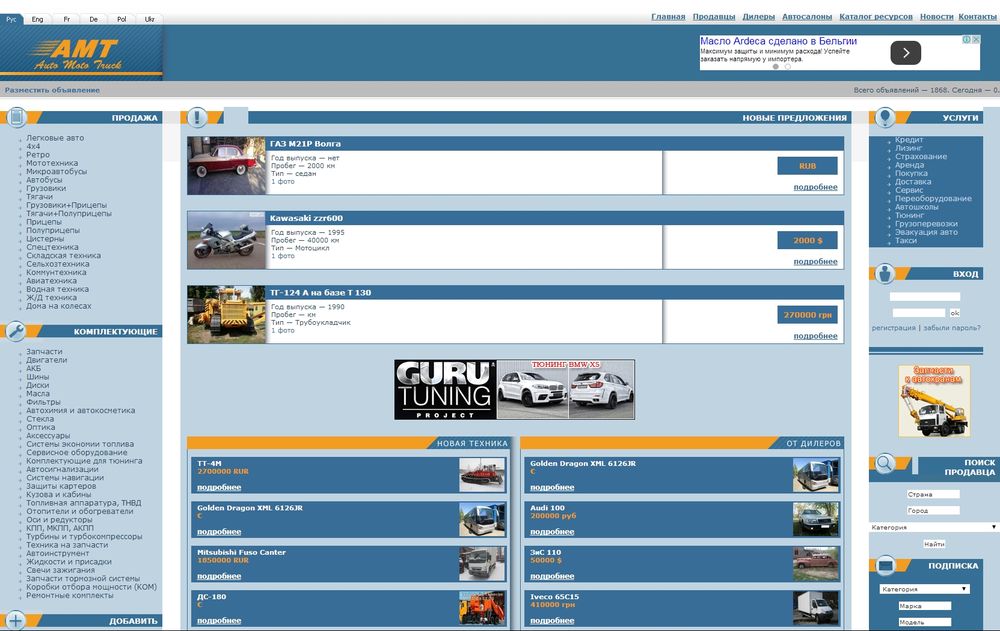Screen dimensions: 1000x631
Task: Open подробнее for Golden Dragon in От дилеров
Action: [552, 487]
